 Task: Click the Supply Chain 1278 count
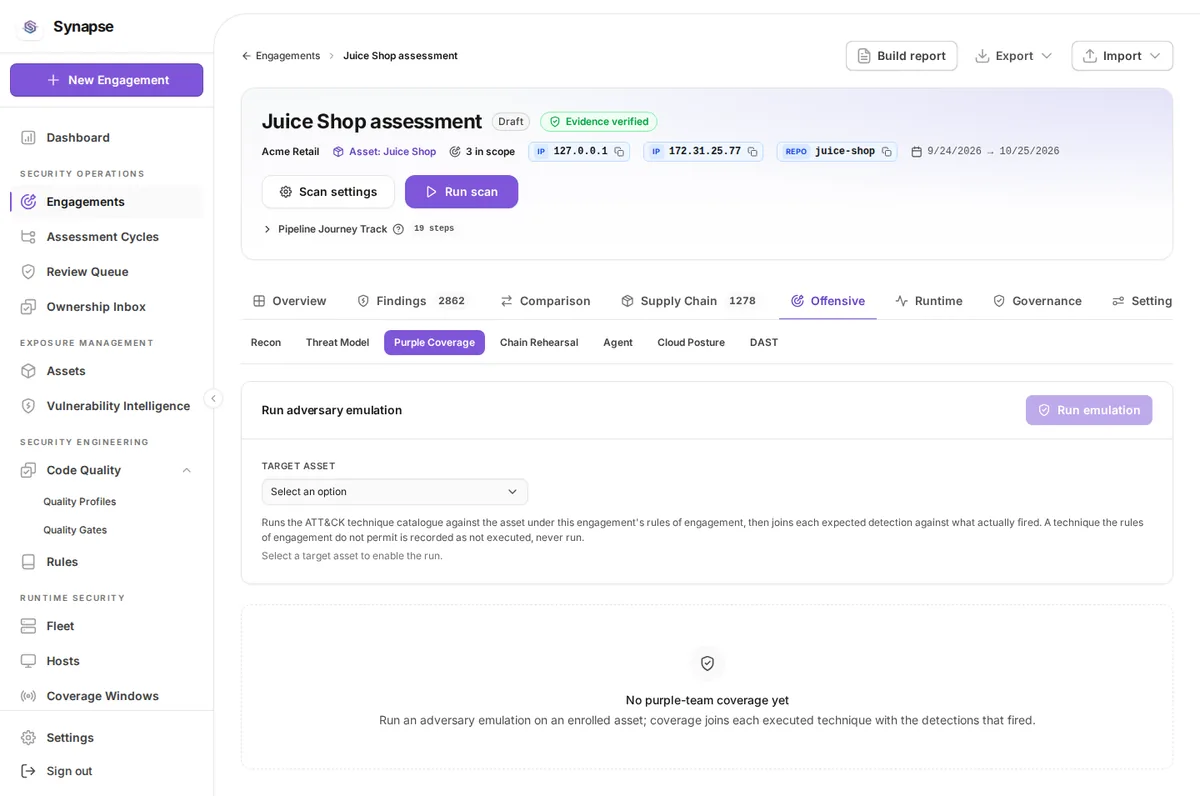(x=742, y=301)
